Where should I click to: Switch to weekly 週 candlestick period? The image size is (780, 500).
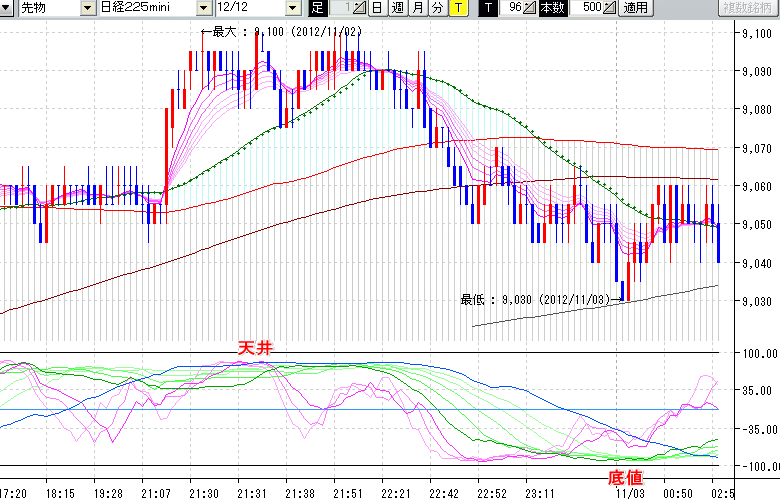tap(398, 8)
